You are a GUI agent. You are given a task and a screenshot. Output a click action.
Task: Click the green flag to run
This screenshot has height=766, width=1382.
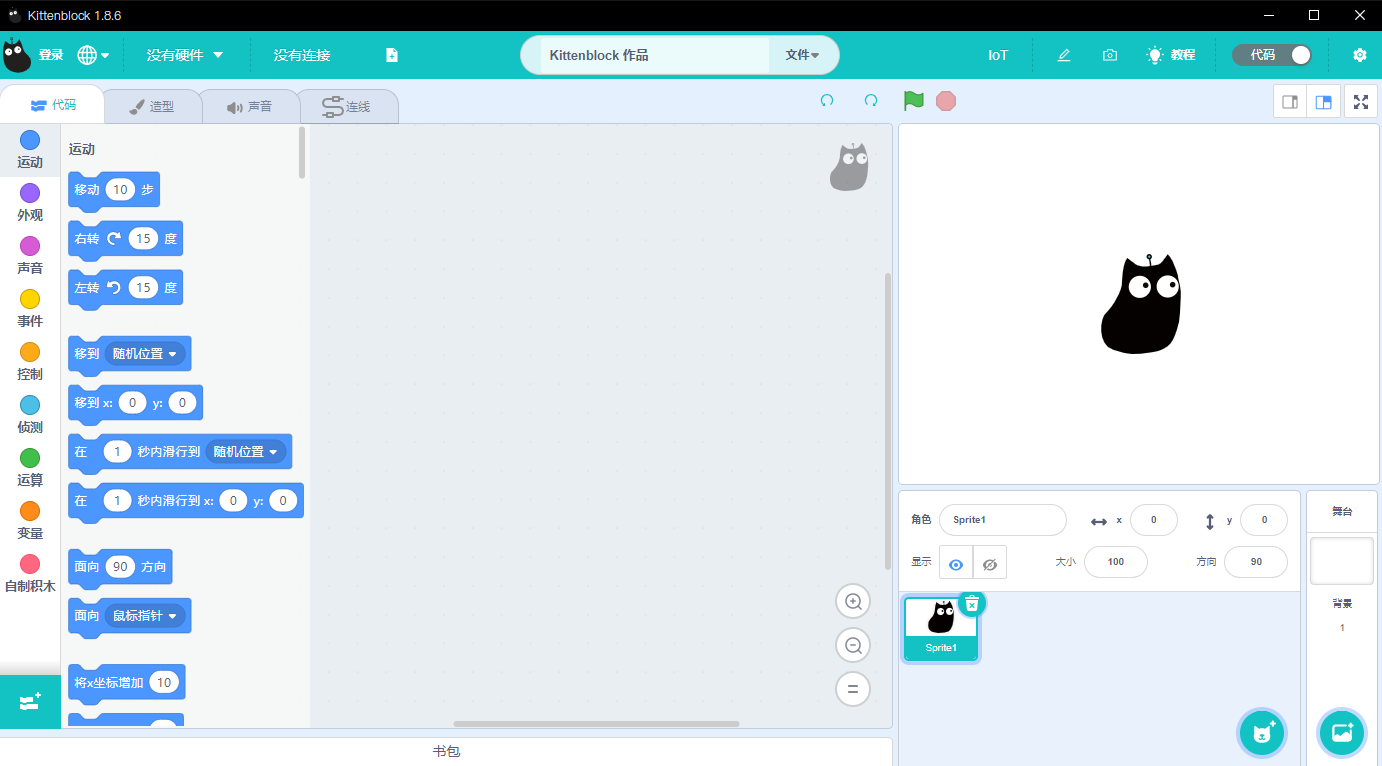[x=913, y=101]
